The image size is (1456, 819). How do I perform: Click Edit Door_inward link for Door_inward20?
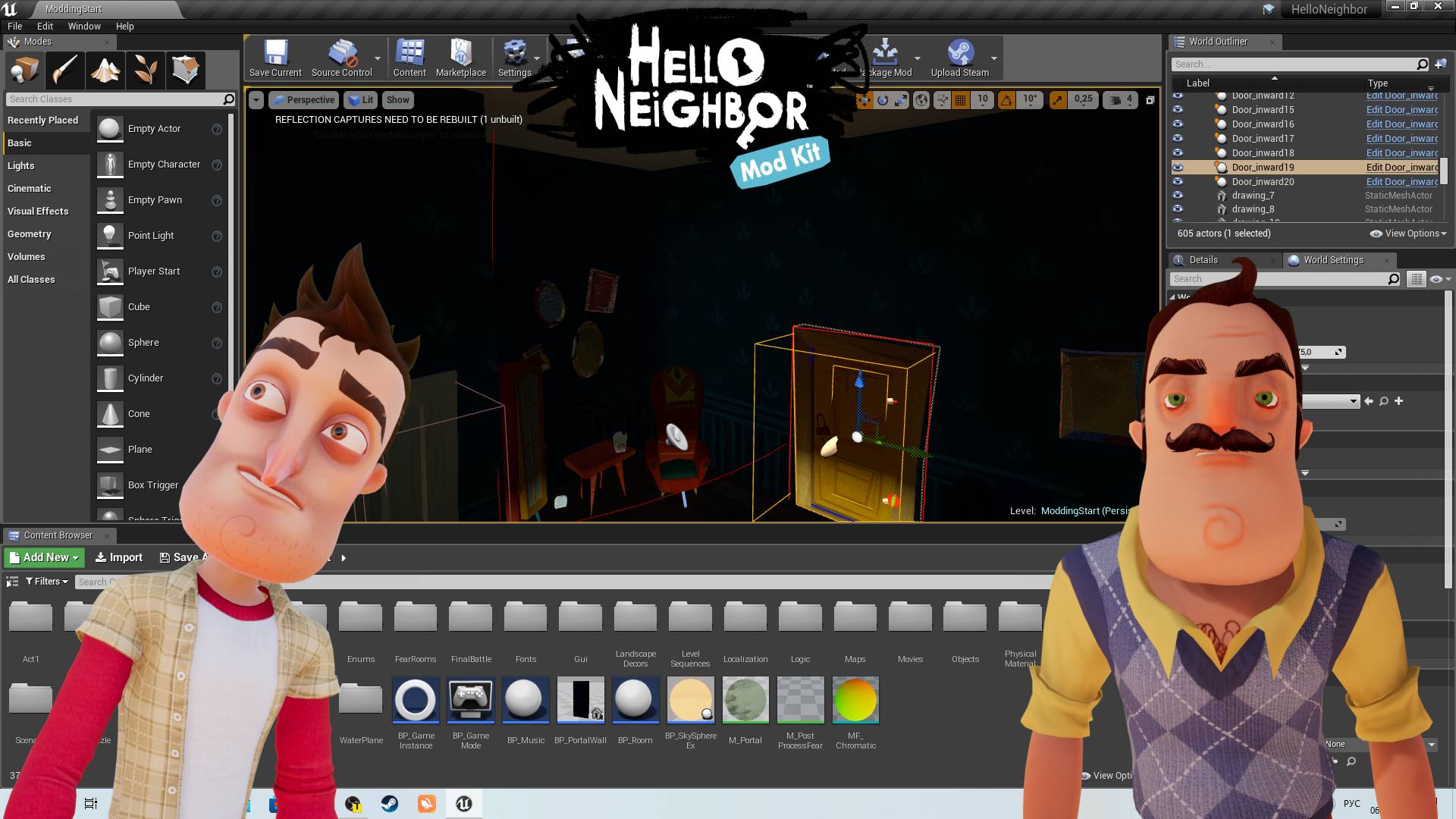point(1401,182)
